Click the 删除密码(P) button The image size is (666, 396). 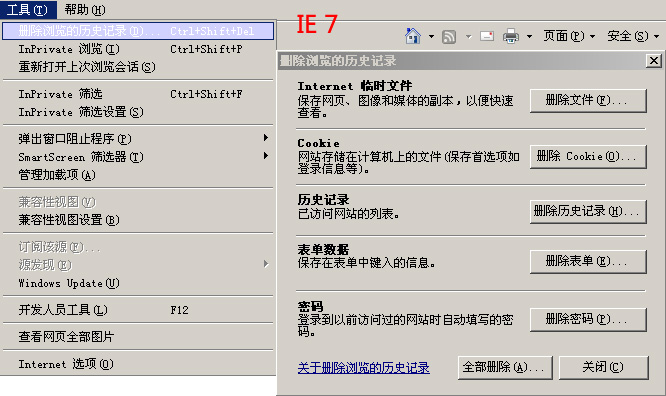click(588, 320)
